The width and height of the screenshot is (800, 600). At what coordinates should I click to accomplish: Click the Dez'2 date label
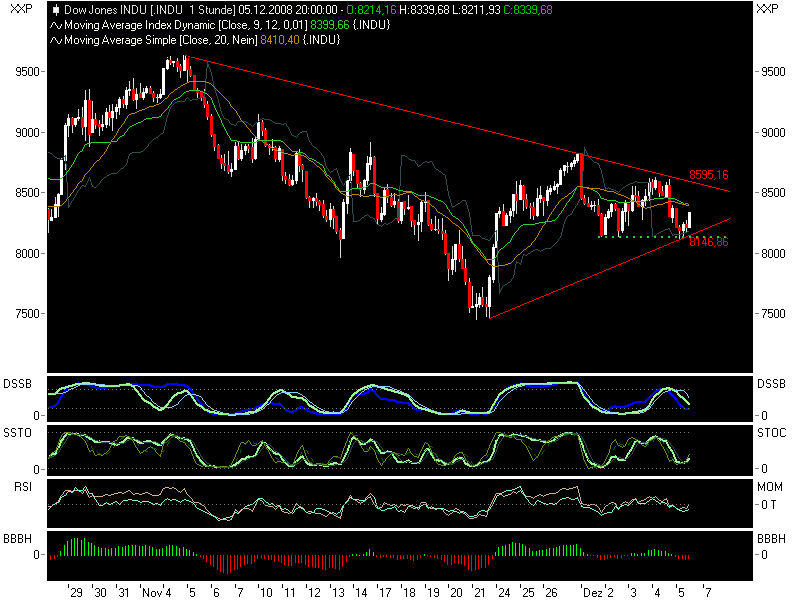coord(598,592)
